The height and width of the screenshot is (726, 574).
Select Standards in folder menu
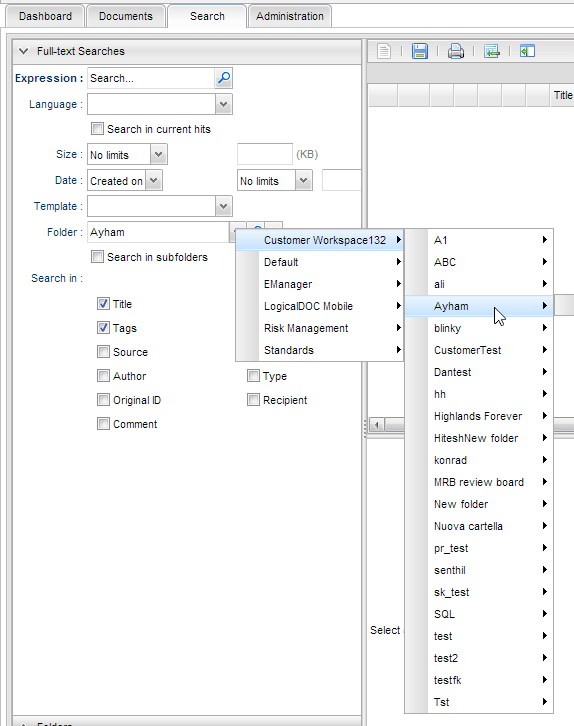click(x=319, y=350)
